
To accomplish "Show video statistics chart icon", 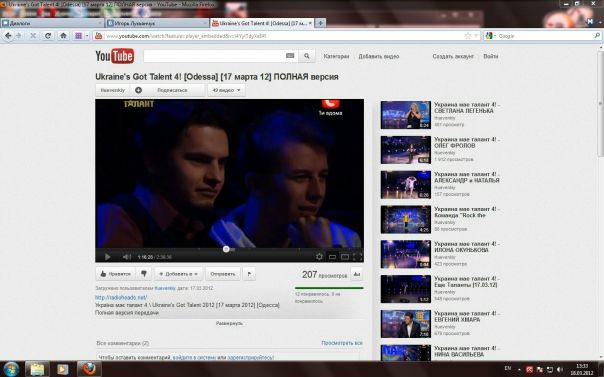I will tap(357, 274).
